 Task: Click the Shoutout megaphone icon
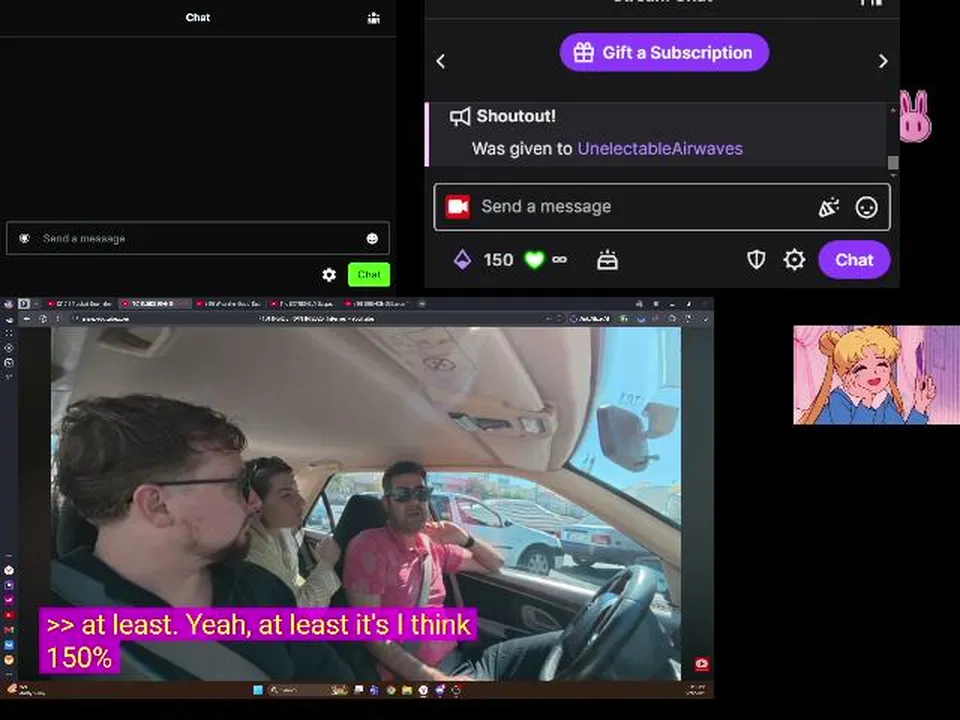(x=460, y=116)
